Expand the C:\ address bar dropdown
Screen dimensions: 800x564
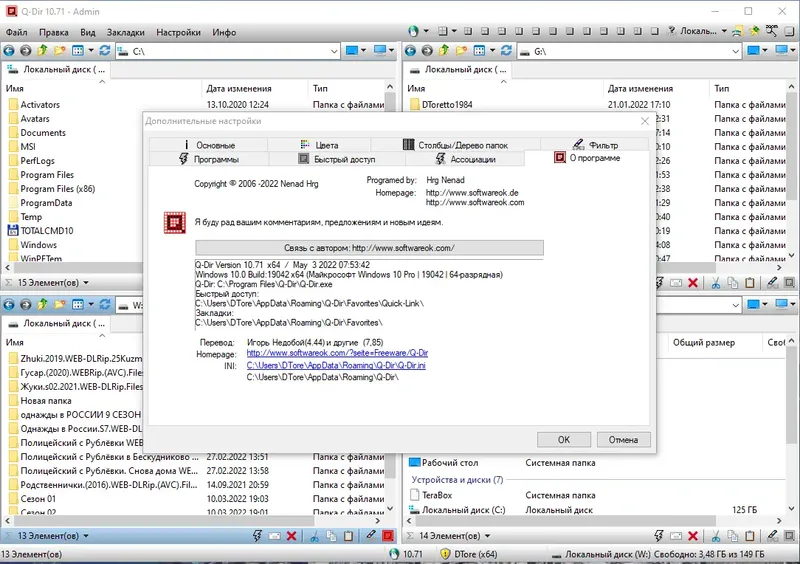point(334,51)
